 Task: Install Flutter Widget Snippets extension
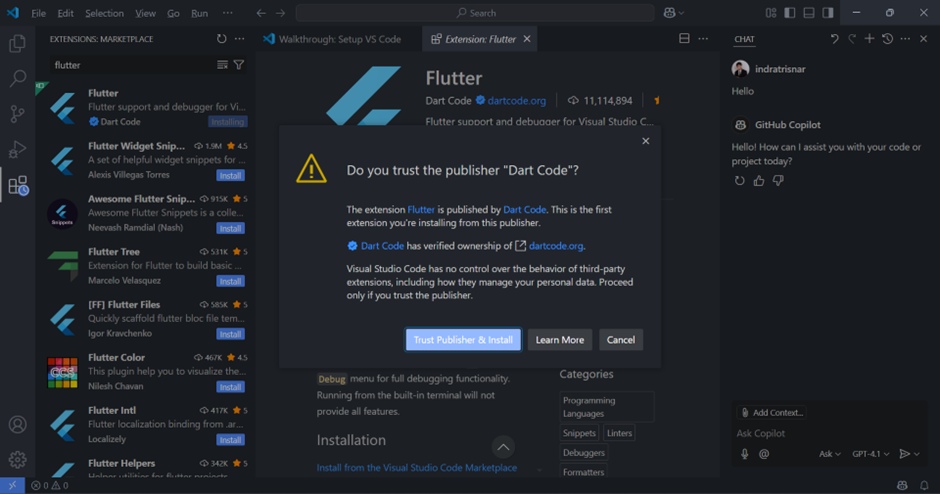click(x=230, y=176)
